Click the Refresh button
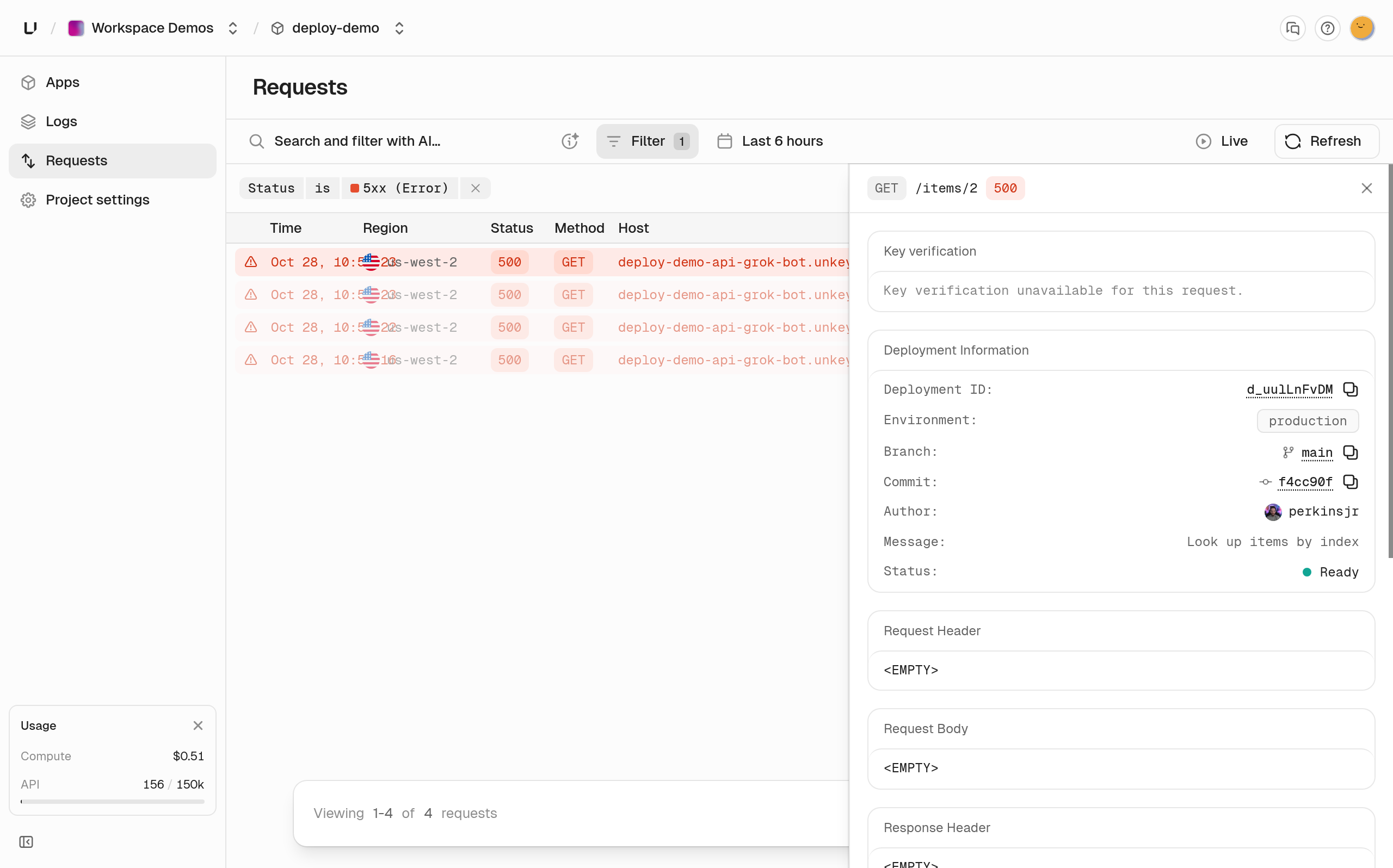Screen dimensions: 1393x868 (1327, 141)
